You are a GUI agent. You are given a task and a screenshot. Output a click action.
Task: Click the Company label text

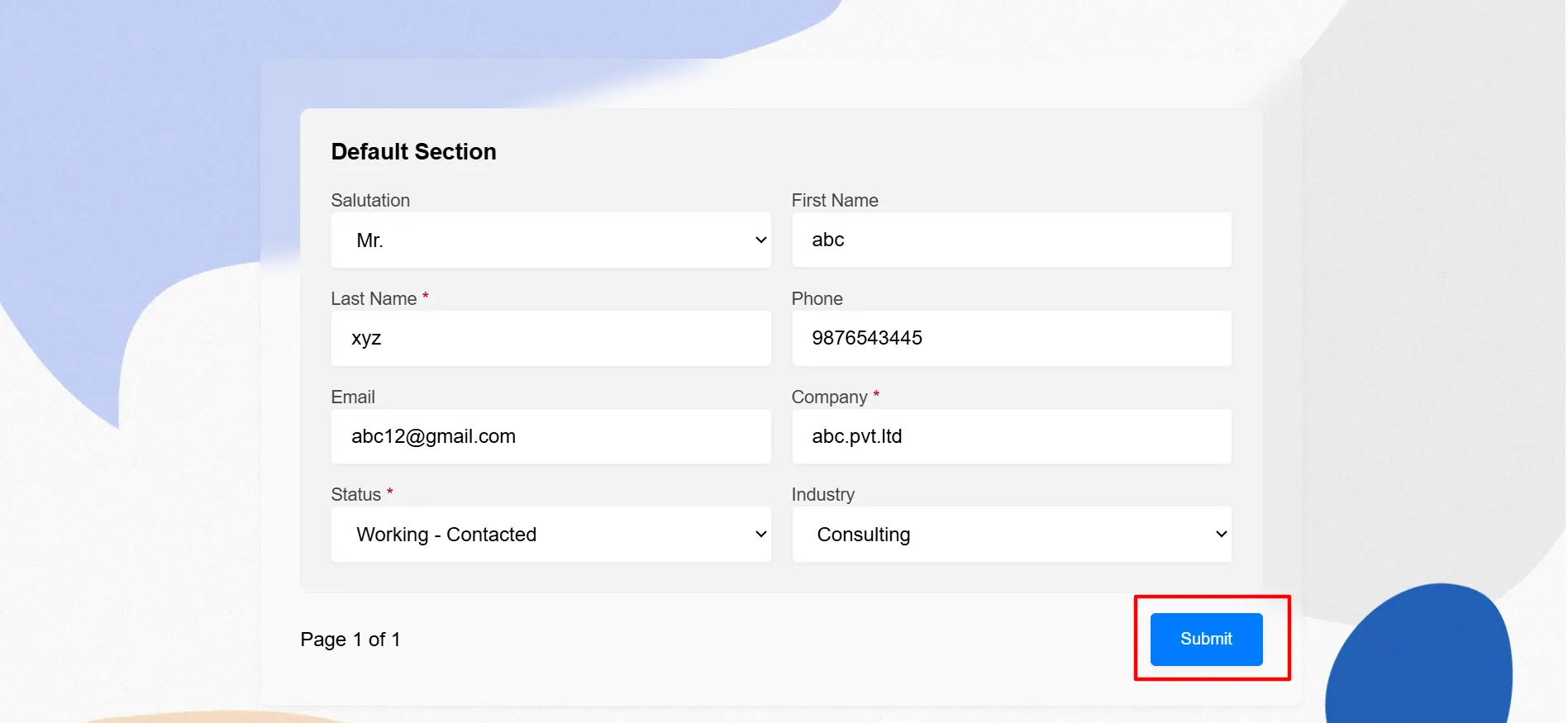coord(829,397)
